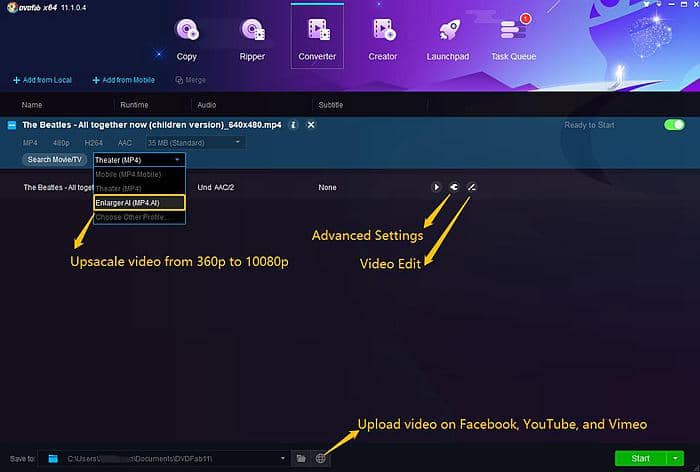The image size is (700, 472).
Task: Click Add from Local
Action: click(x=42, y=80)
